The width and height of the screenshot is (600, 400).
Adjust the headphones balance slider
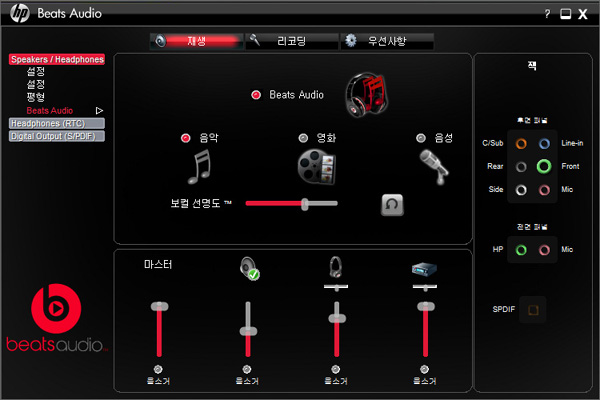(x=336, y=287)
